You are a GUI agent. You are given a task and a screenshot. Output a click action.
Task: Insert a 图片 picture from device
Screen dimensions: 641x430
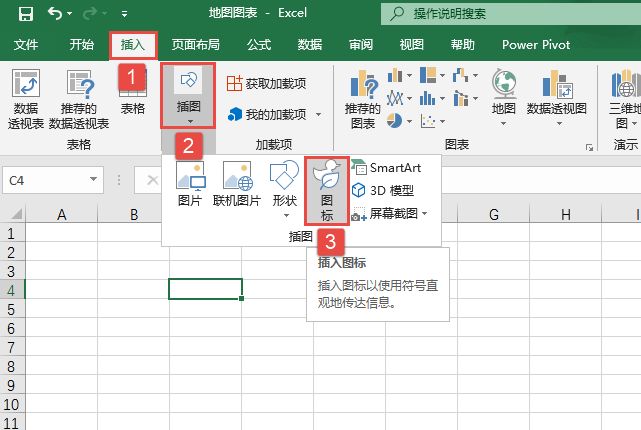point(190,183)
